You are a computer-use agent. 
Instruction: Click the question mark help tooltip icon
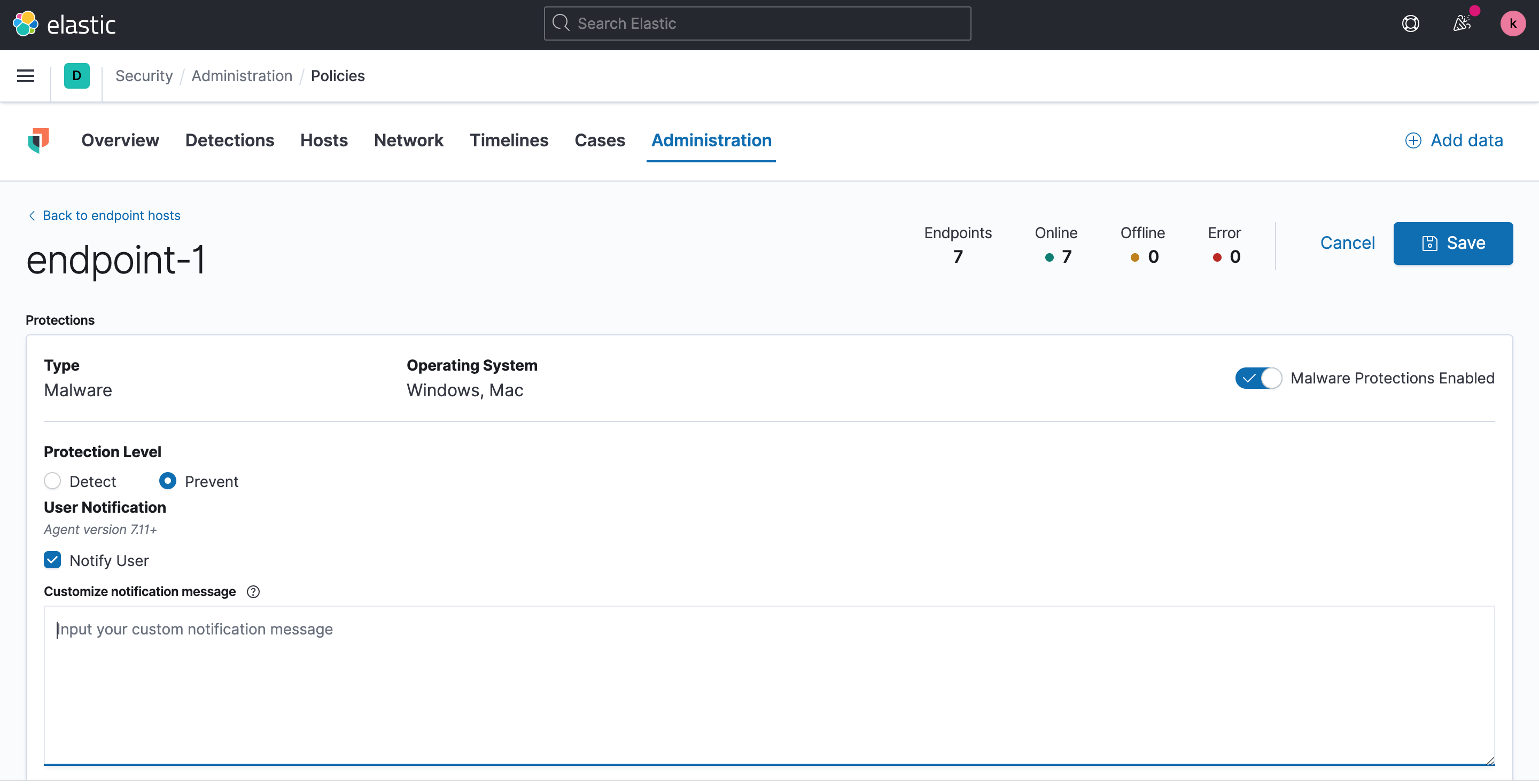click(253, 592)
